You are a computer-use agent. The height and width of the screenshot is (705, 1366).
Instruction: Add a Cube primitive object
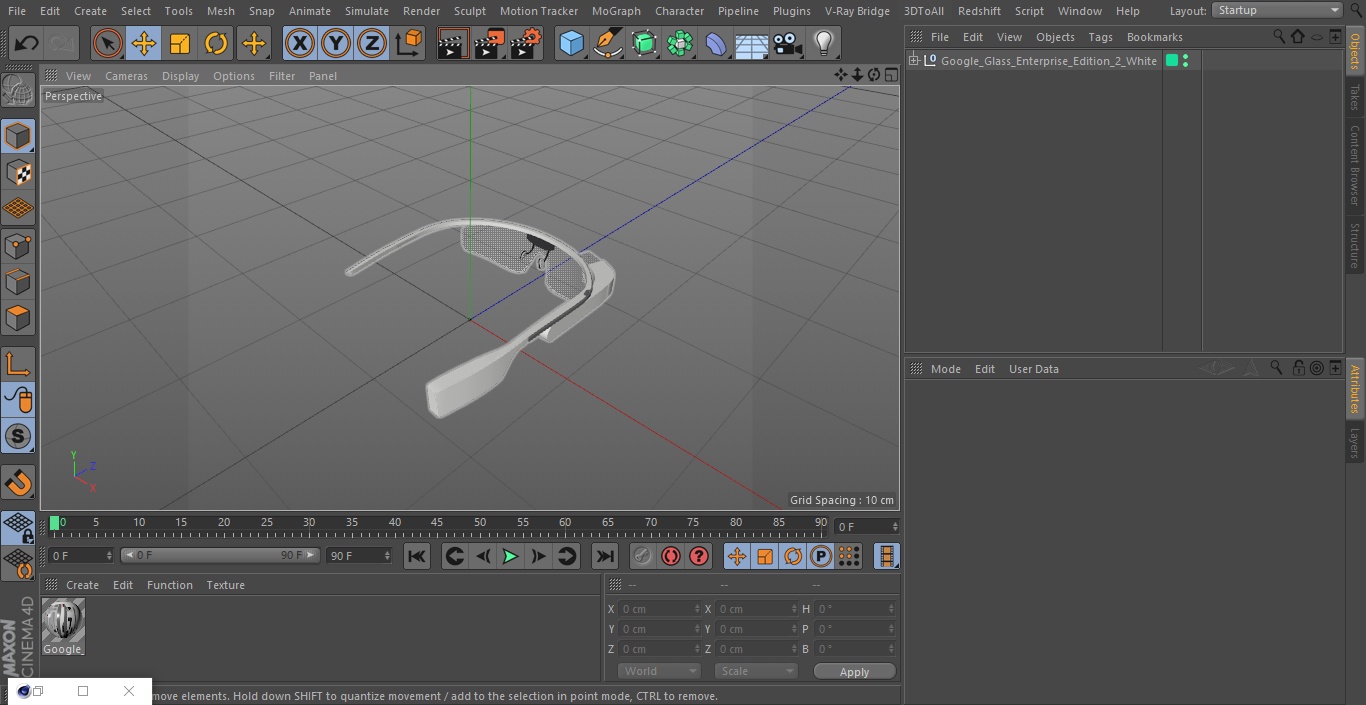click(x=572, y=43)
